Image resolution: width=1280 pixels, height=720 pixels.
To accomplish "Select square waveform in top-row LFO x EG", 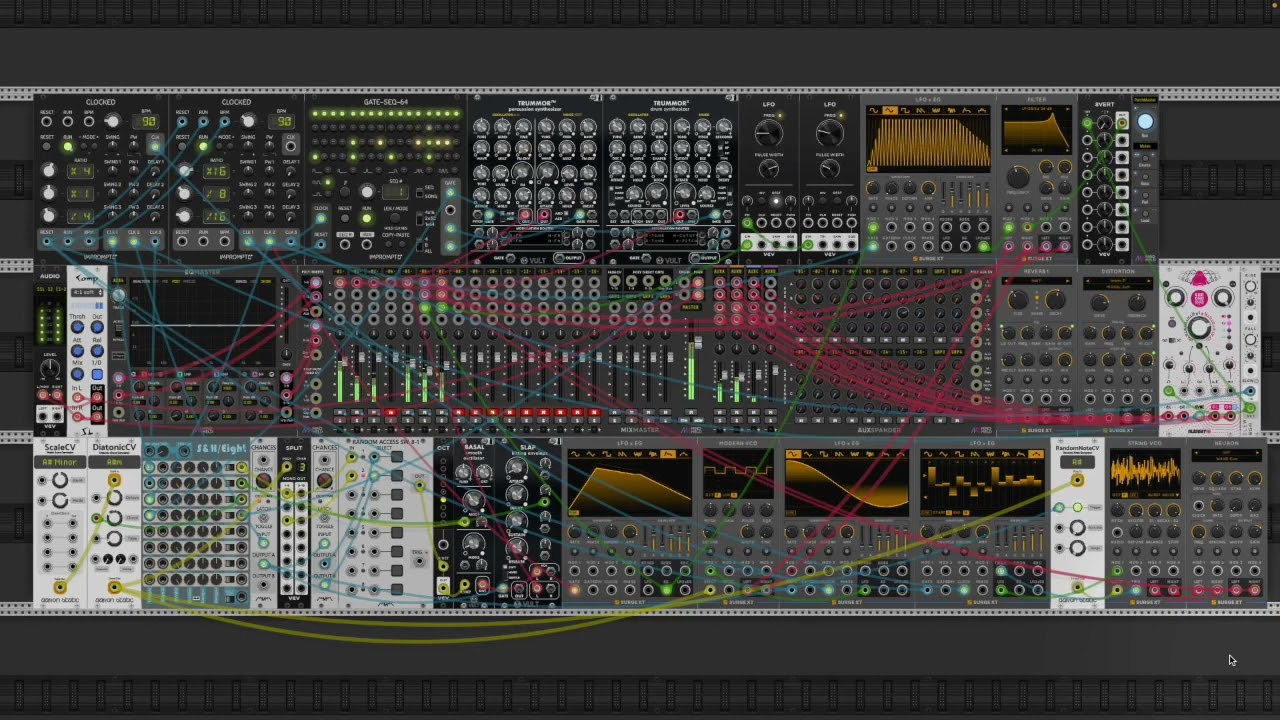I will click(x=905, y=110).
